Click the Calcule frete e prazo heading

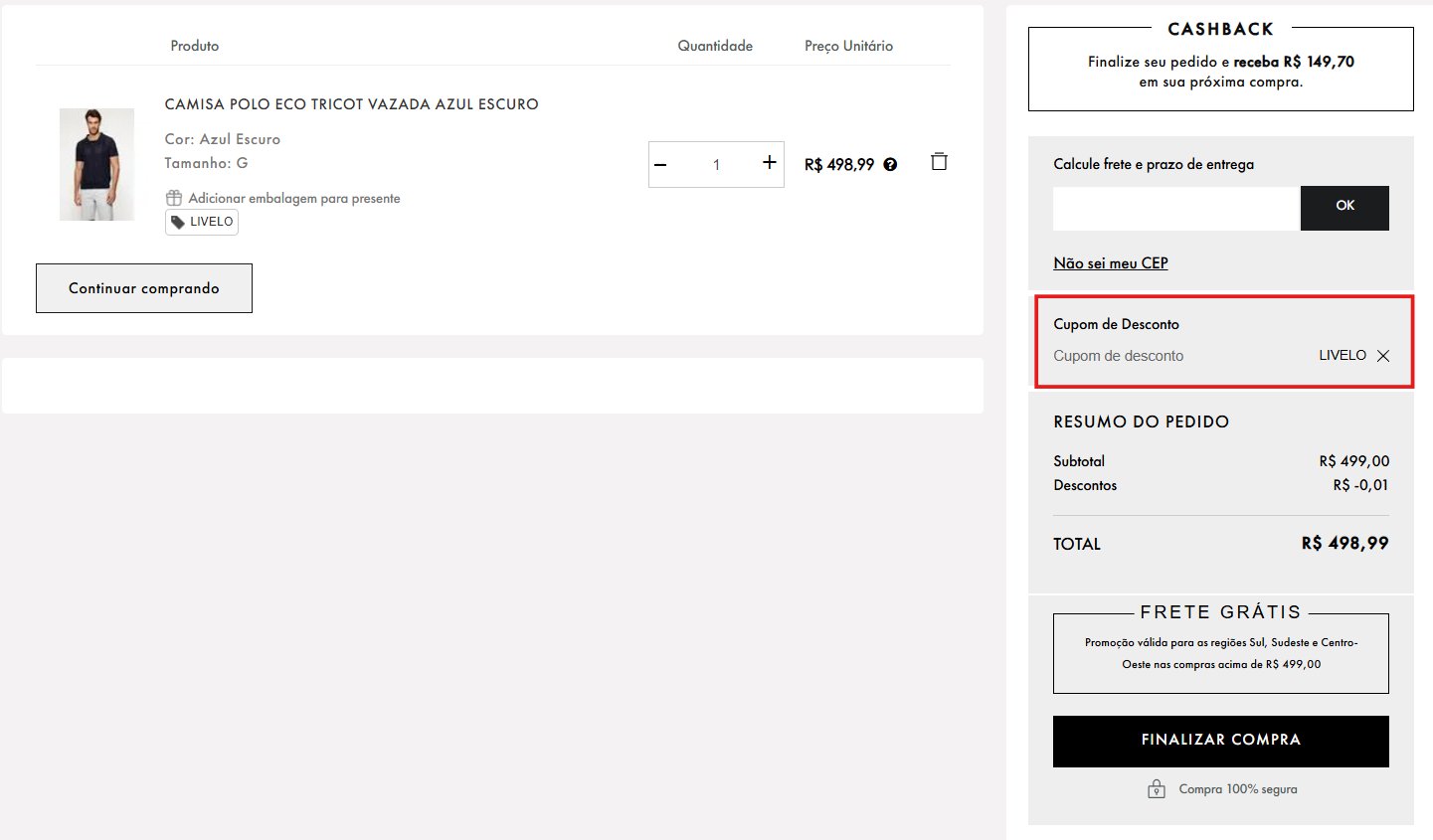coord(1154,164)
